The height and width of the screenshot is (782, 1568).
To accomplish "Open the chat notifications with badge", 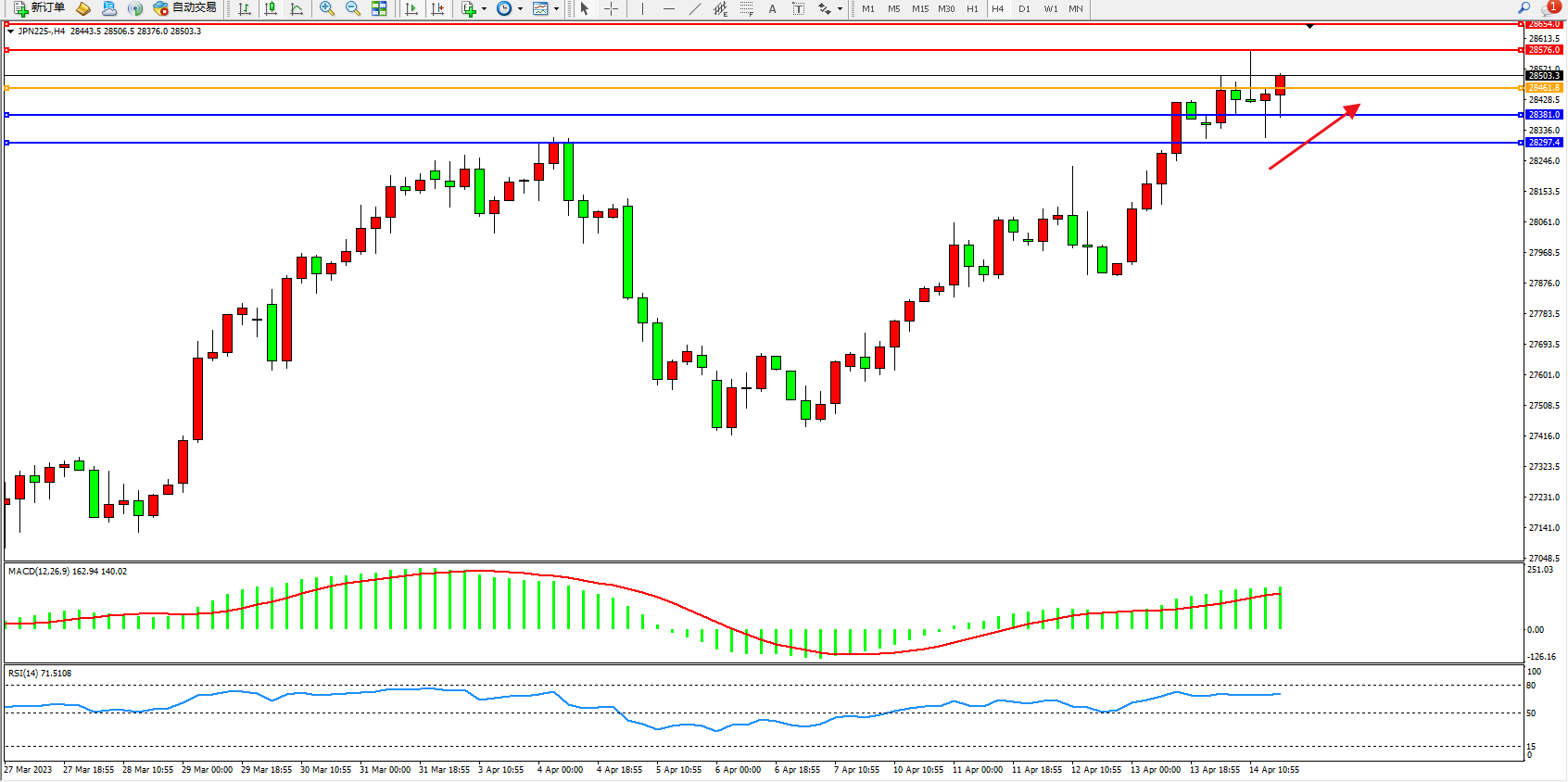I will [x=1551, y=7].
